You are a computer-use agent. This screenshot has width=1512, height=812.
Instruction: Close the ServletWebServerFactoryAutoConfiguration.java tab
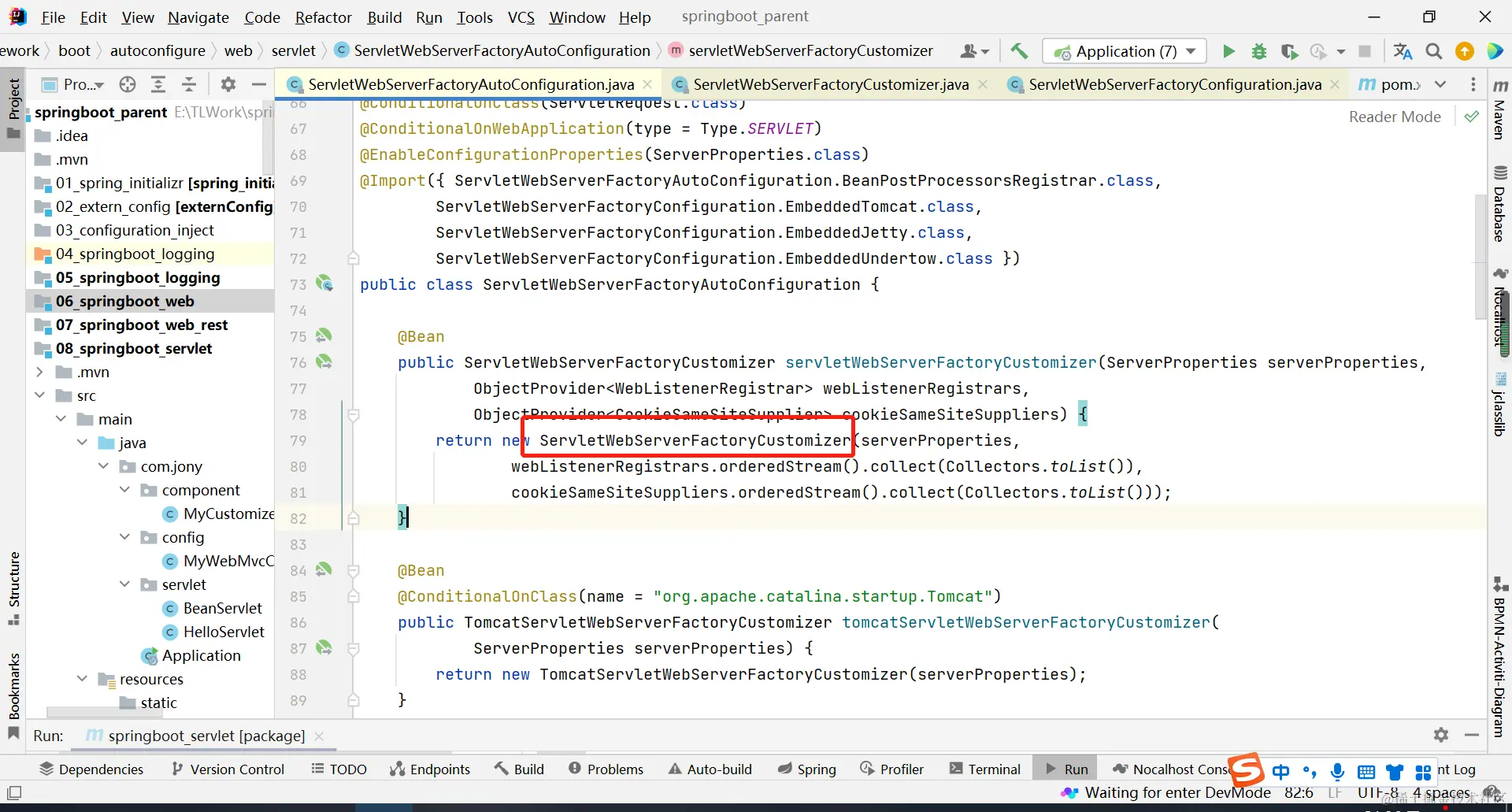647,84
